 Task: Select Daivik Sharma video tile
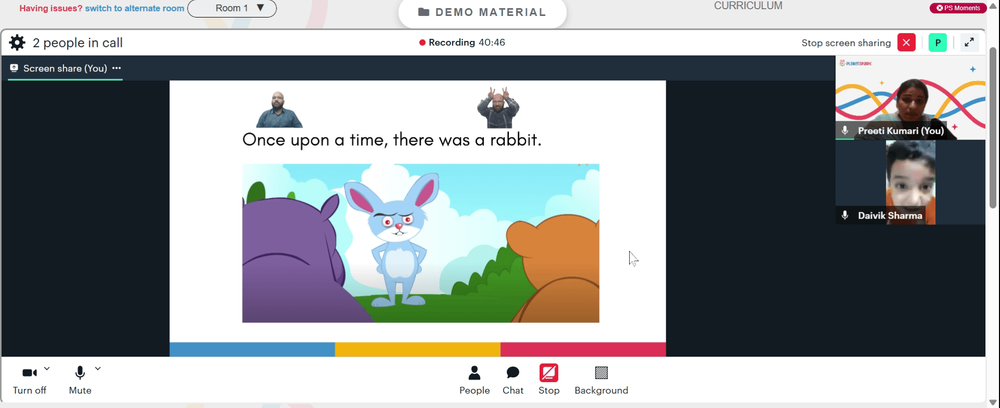910,182
